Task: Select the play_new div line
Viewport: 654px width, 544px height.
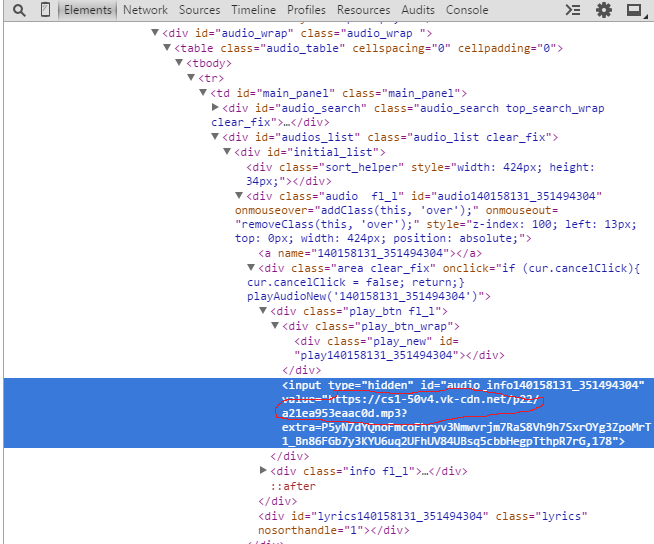Action: [x=399, y=348]
